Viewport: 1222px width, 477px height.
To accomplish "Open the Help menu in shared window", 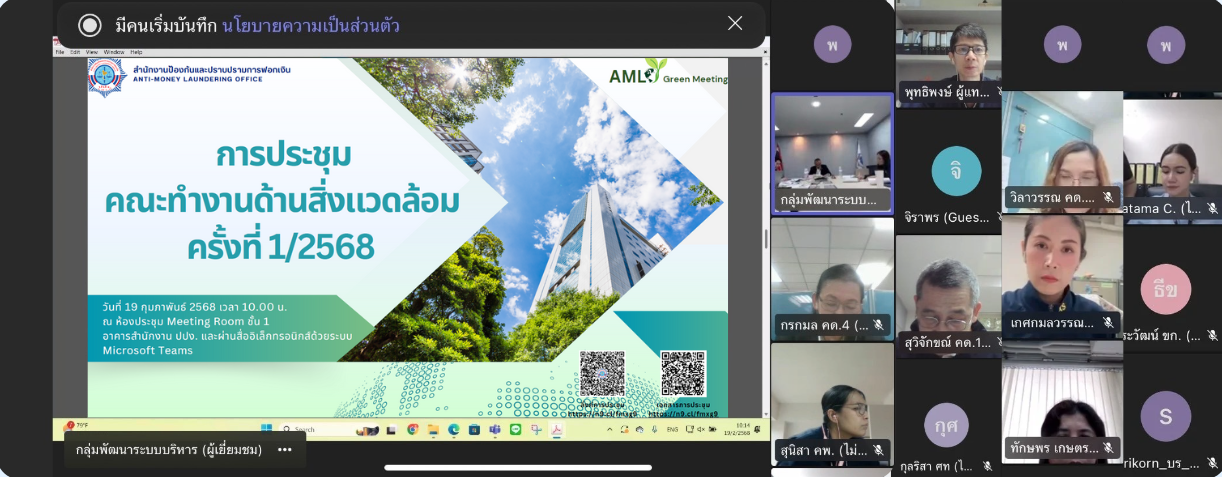I will pyautogui.click(x=136, y=51).
